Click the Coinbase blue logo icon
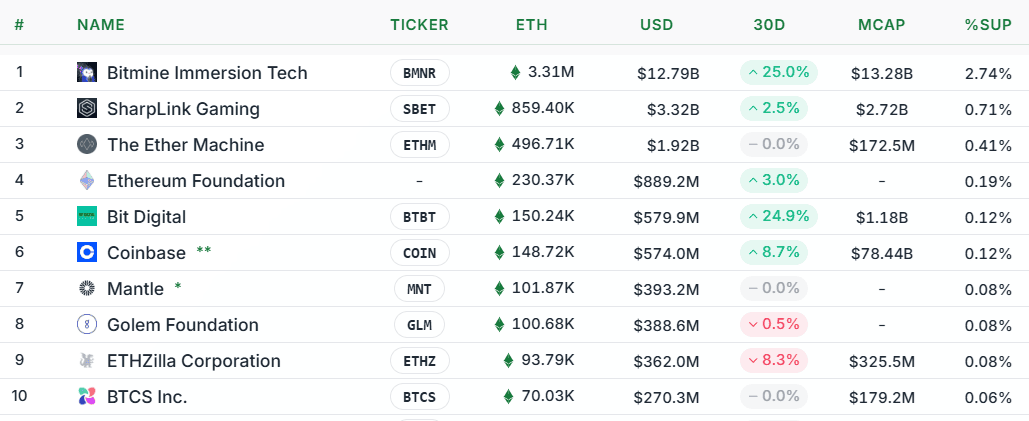1029x421 pixels. [x=87, y=253]
